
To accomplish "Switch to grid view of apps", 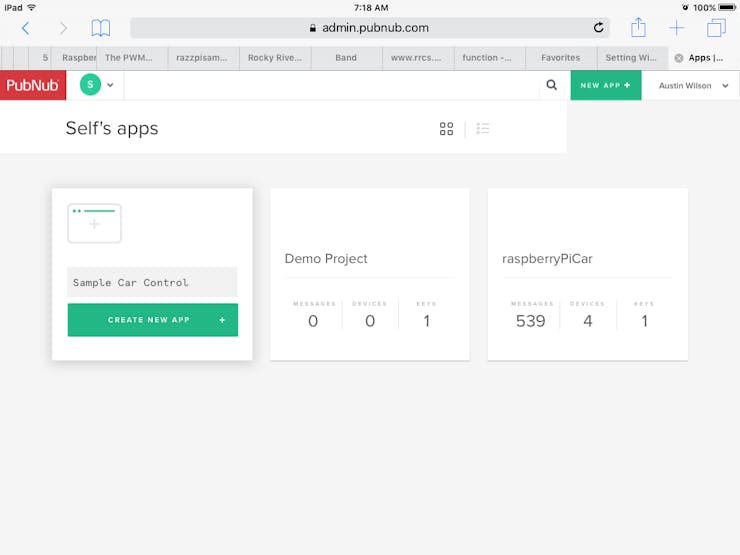I will [x=446, y=129].
